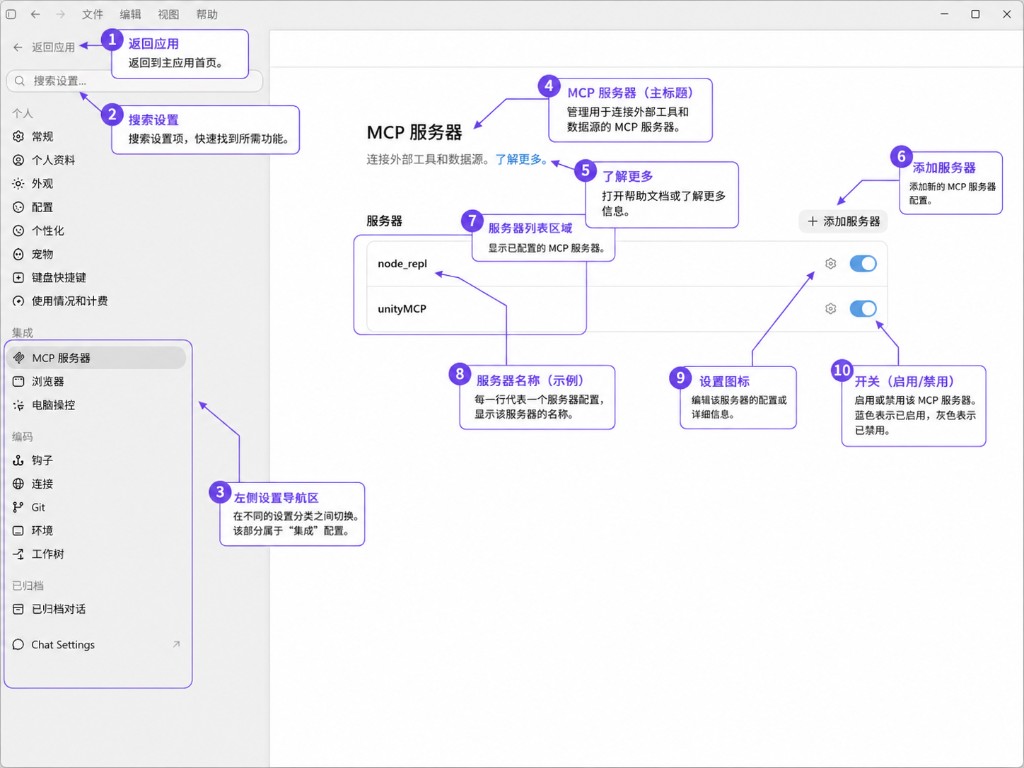This screenshot has width=1024, height=768.
Task: Click the 键盘快捷键 icon
Action: 18,278
